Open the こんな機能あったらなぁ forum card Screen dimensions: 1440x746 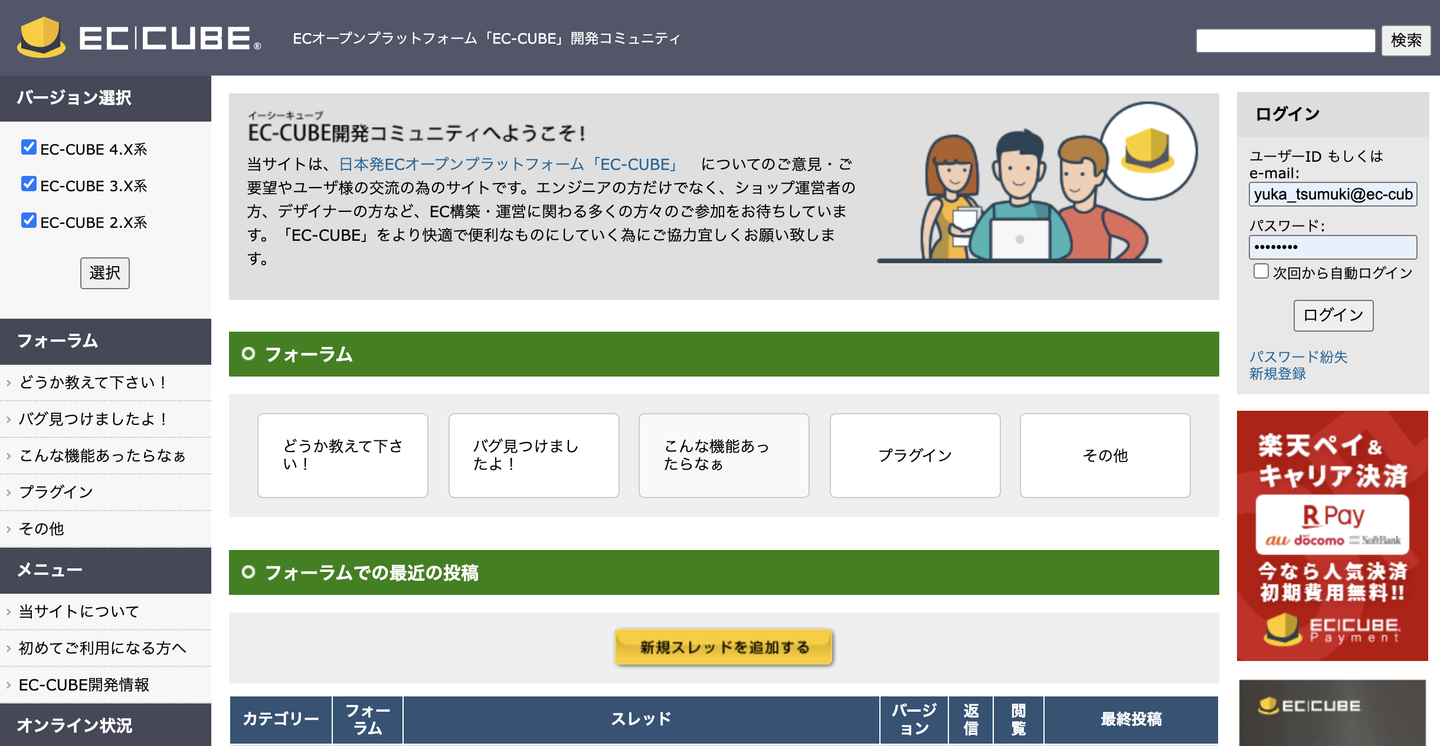[724, 455]
